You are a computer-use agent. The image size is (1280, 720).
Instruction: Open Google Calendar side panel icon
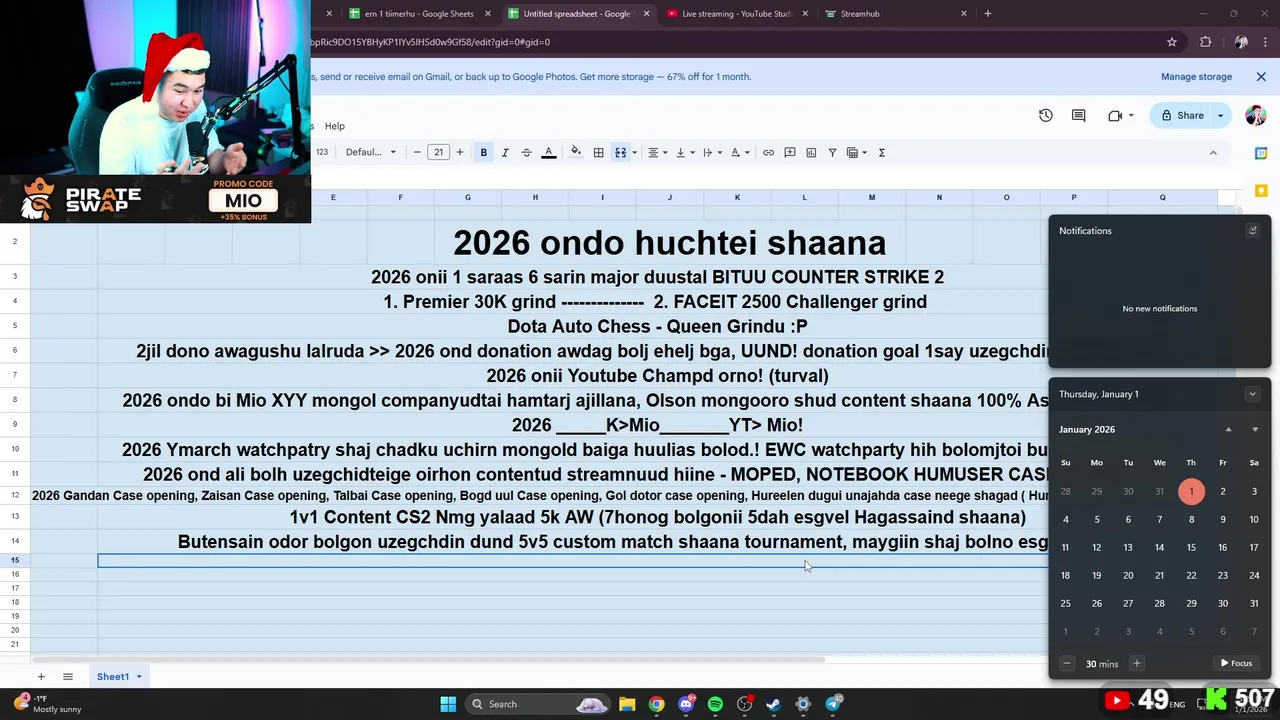[1261, 153]
